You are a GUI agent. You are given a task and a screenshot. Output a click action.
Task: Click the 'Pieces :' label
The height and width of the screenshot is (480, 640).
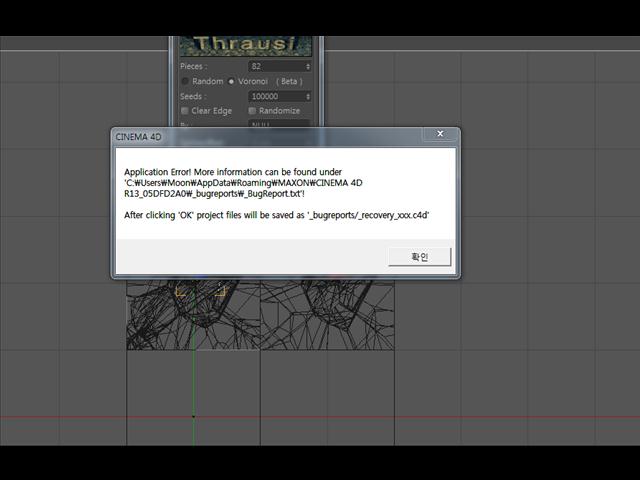tap(194, 66)
